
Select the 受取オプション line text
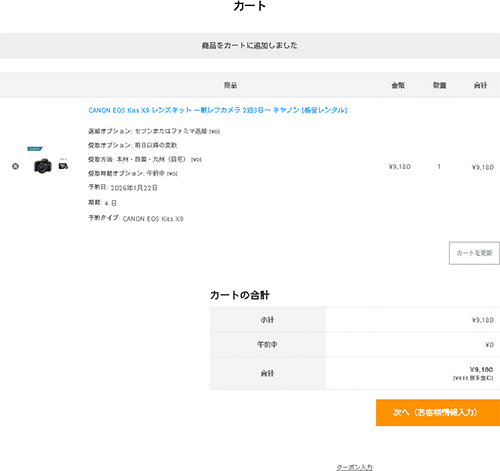[132, 145]
